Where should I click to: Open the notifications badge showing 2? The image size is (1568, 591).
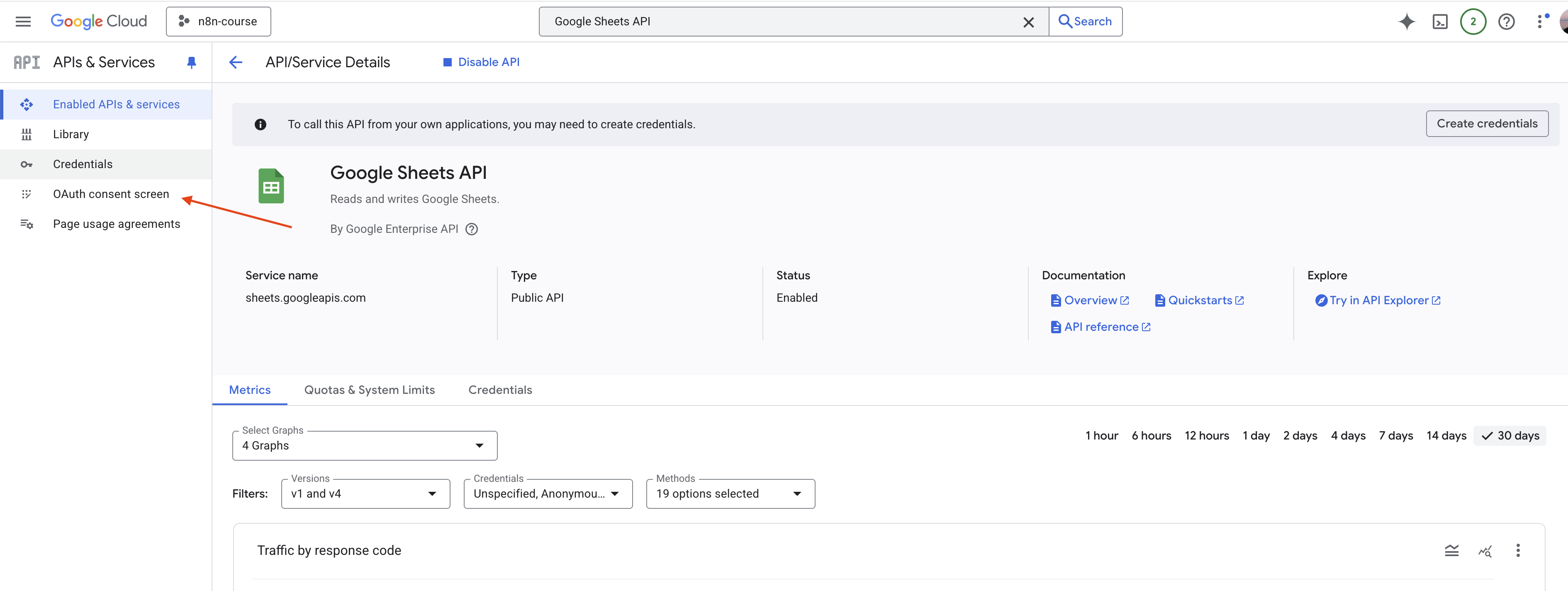pyautogui.click(x=1473, y=22)
